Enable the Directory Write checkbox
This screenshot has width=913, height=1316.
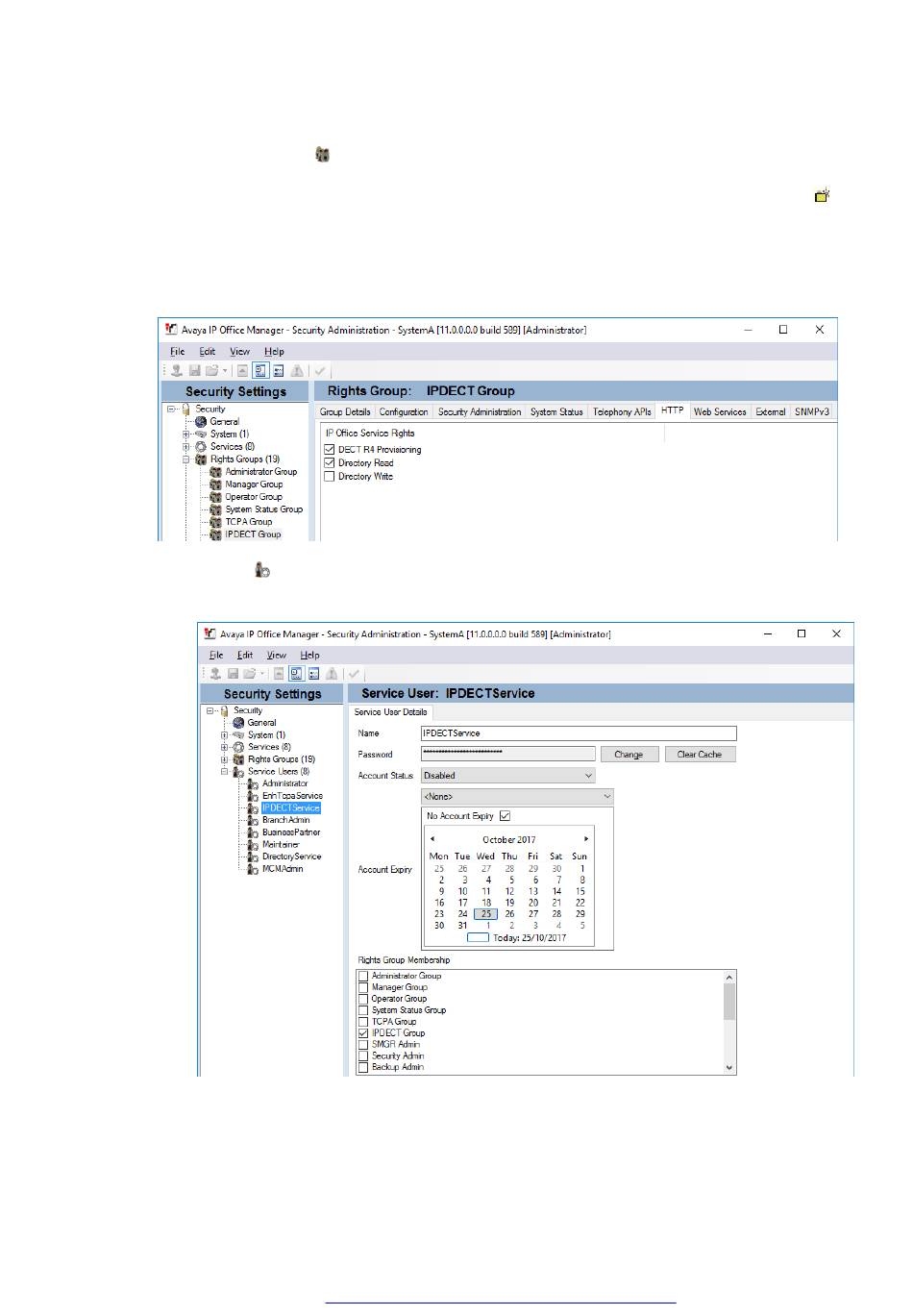330,477
